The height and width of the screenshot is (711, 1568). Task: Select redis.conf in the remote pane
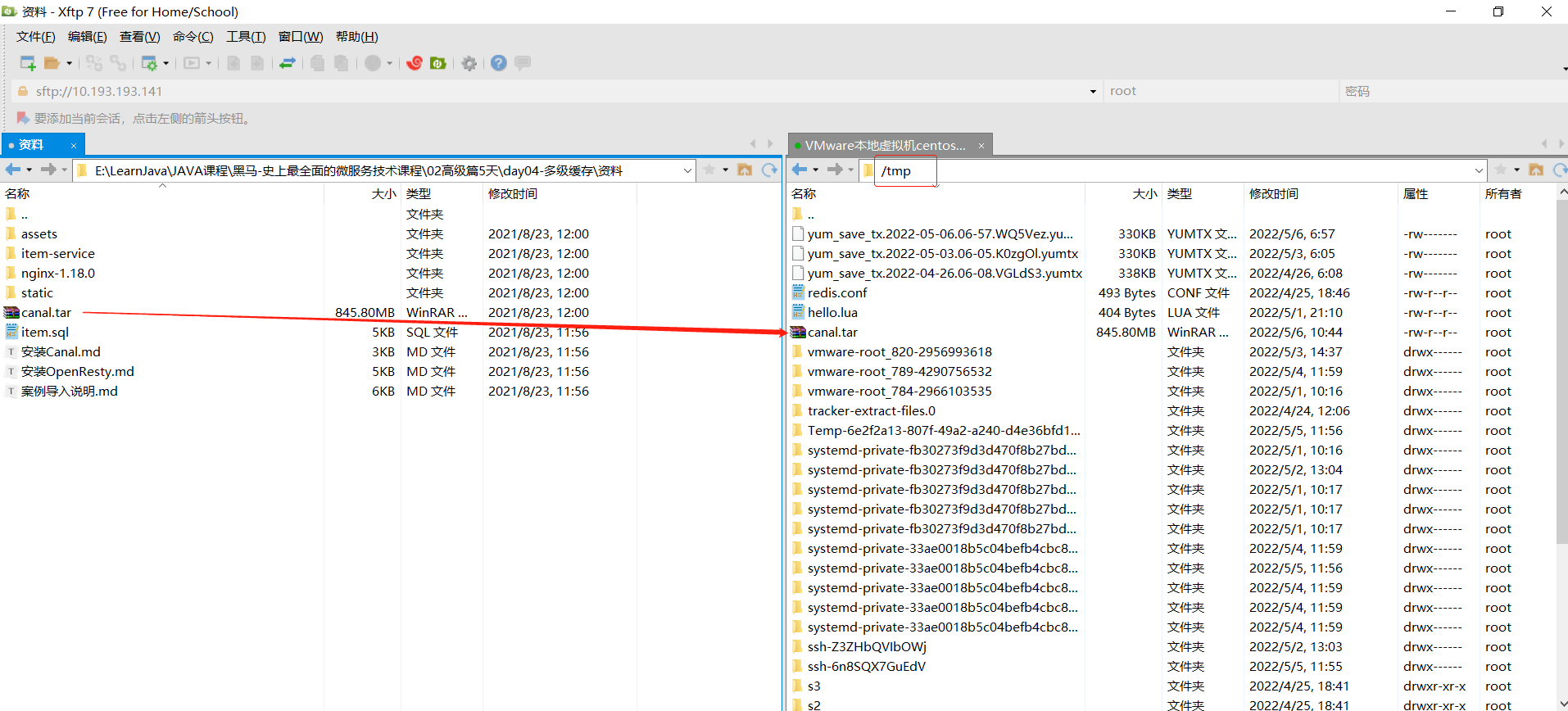[836, 293]
